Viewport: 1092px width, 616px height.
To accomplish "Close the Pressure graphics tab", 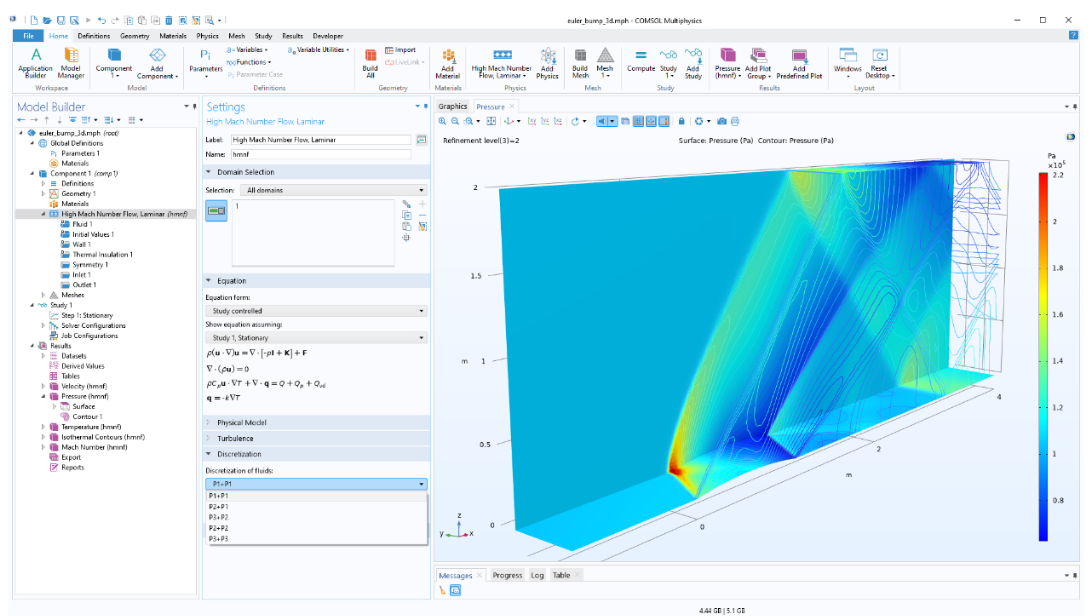I will pos(512,106).
